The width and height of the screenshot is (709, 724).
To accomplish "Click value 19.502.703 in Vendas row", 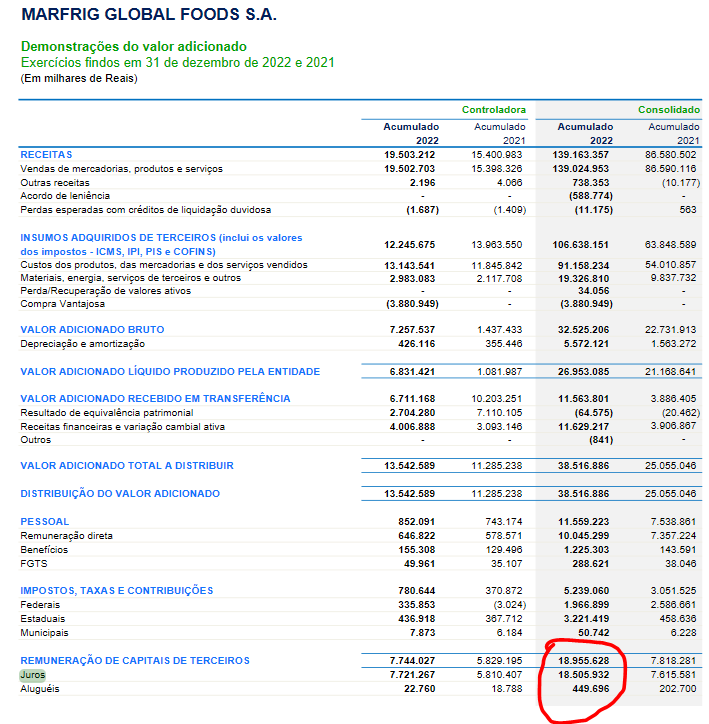I will click(409, 169).
